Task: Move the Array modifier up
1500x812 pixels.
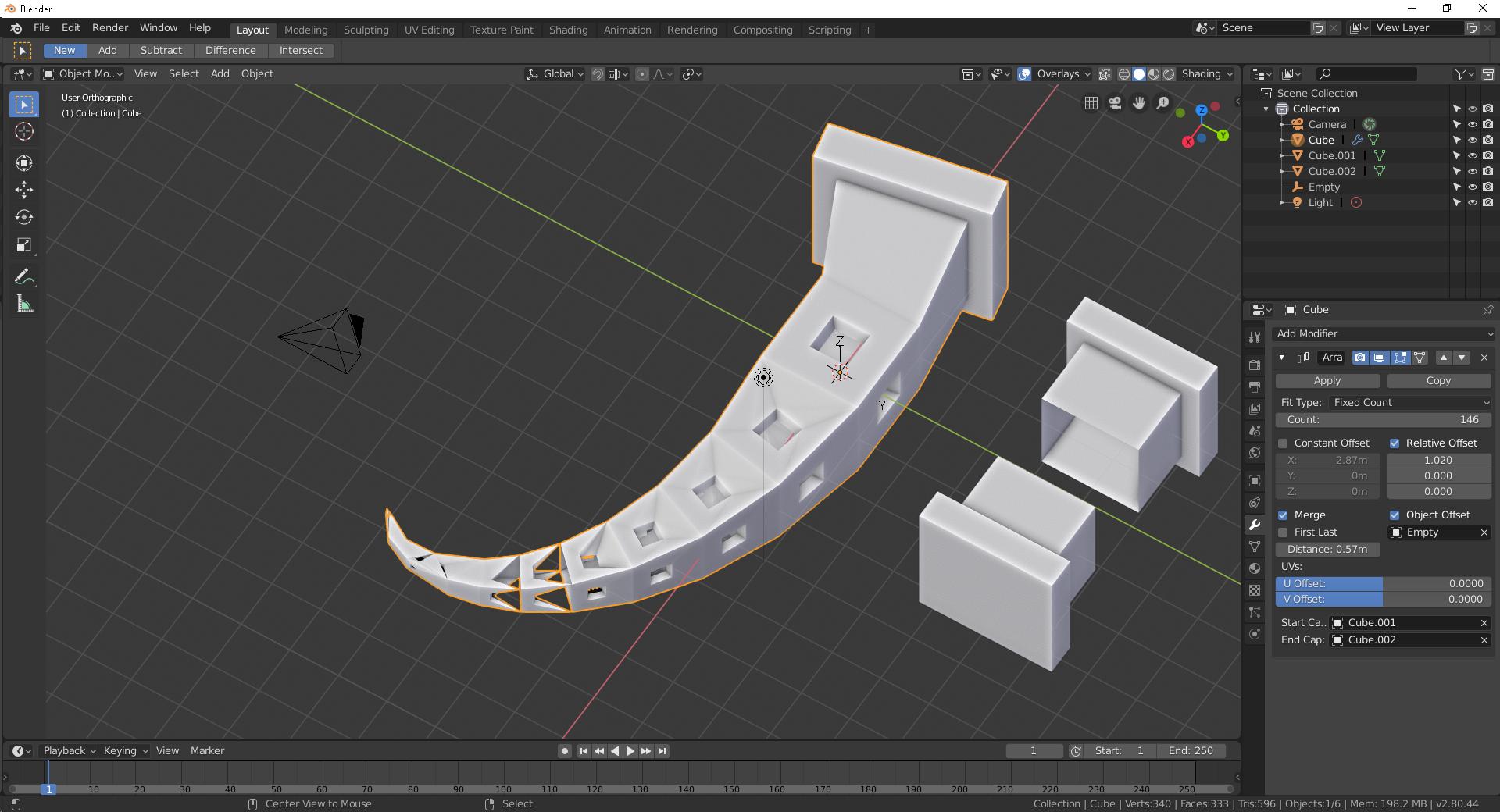Action: pos(1444,358)
